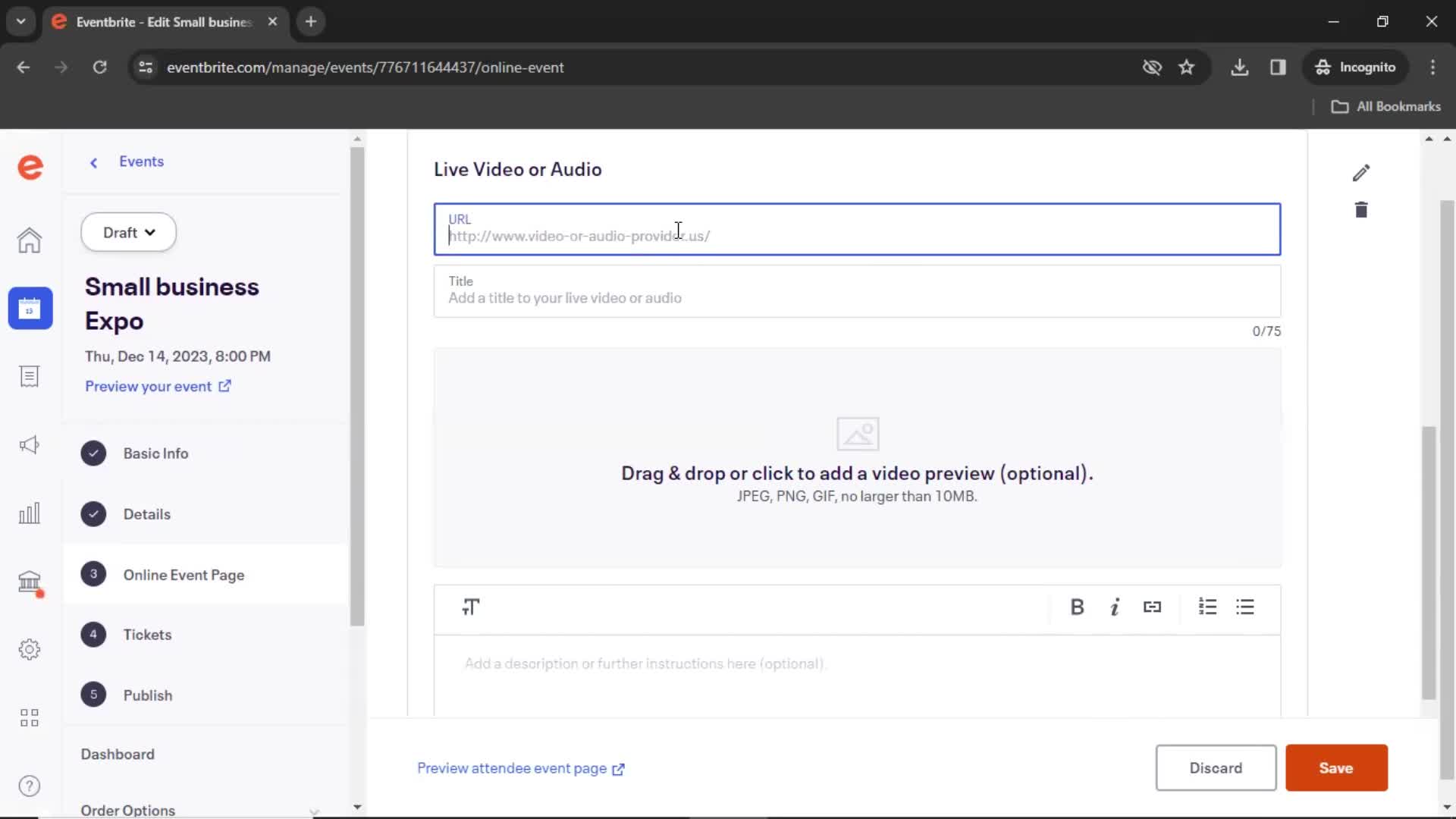Open the Finance bank sidebar icon
Screen dimensions: 1456x819
30,582
